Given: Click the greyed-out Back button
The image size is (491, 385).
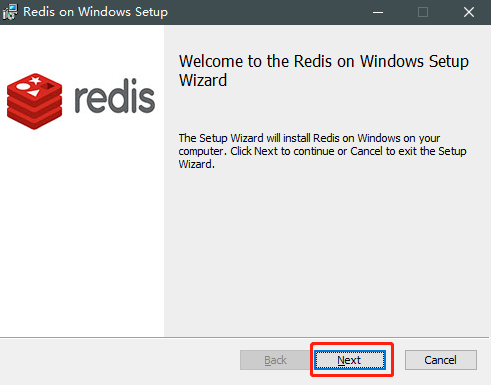Looking at the screenshot, I should pos(275,360).
